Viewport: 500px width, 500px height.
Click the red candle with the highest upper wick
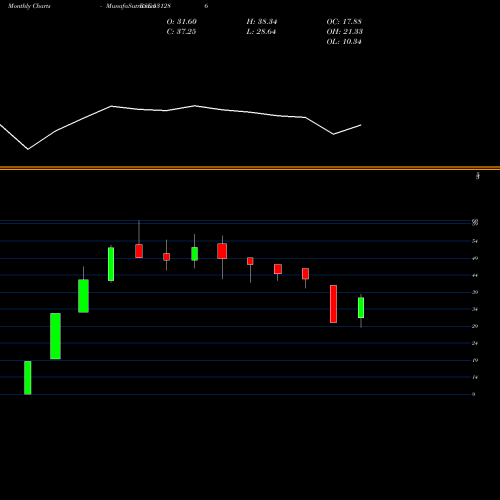(x=139, y=251)
